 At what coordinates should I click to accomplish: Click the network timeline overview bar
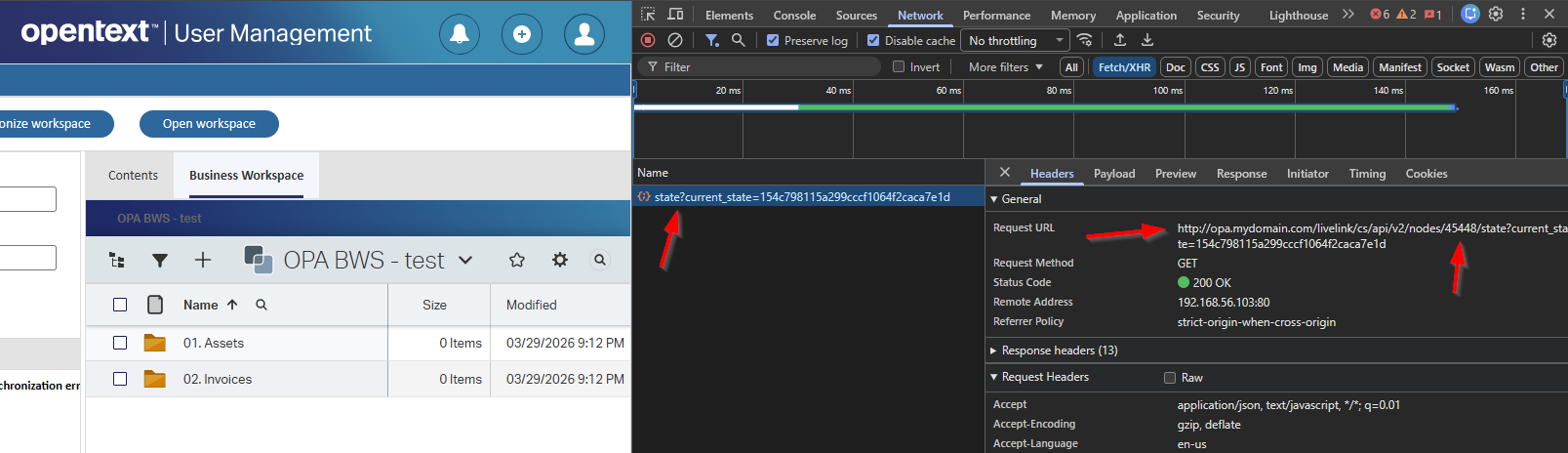(1045, 107)
